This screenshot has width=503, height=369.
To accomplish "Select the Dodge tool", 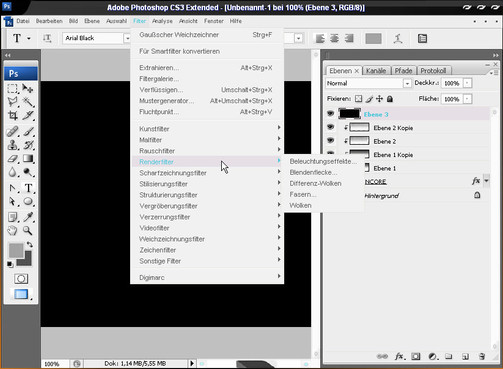I will pos(28,172).
